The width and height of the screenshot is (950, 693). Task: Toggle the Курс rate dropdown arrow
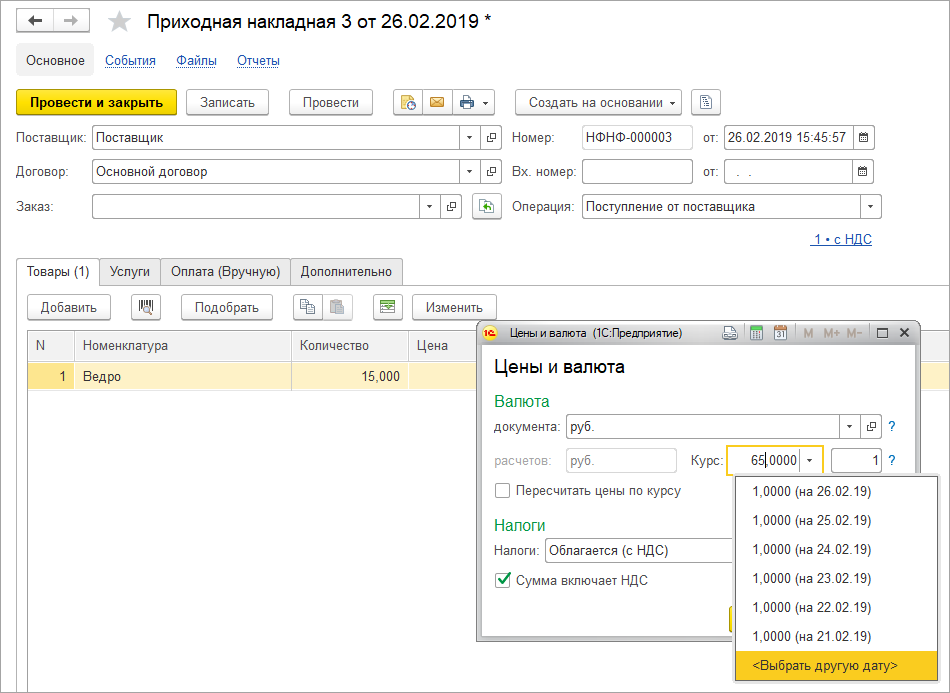tap(810, 460)
